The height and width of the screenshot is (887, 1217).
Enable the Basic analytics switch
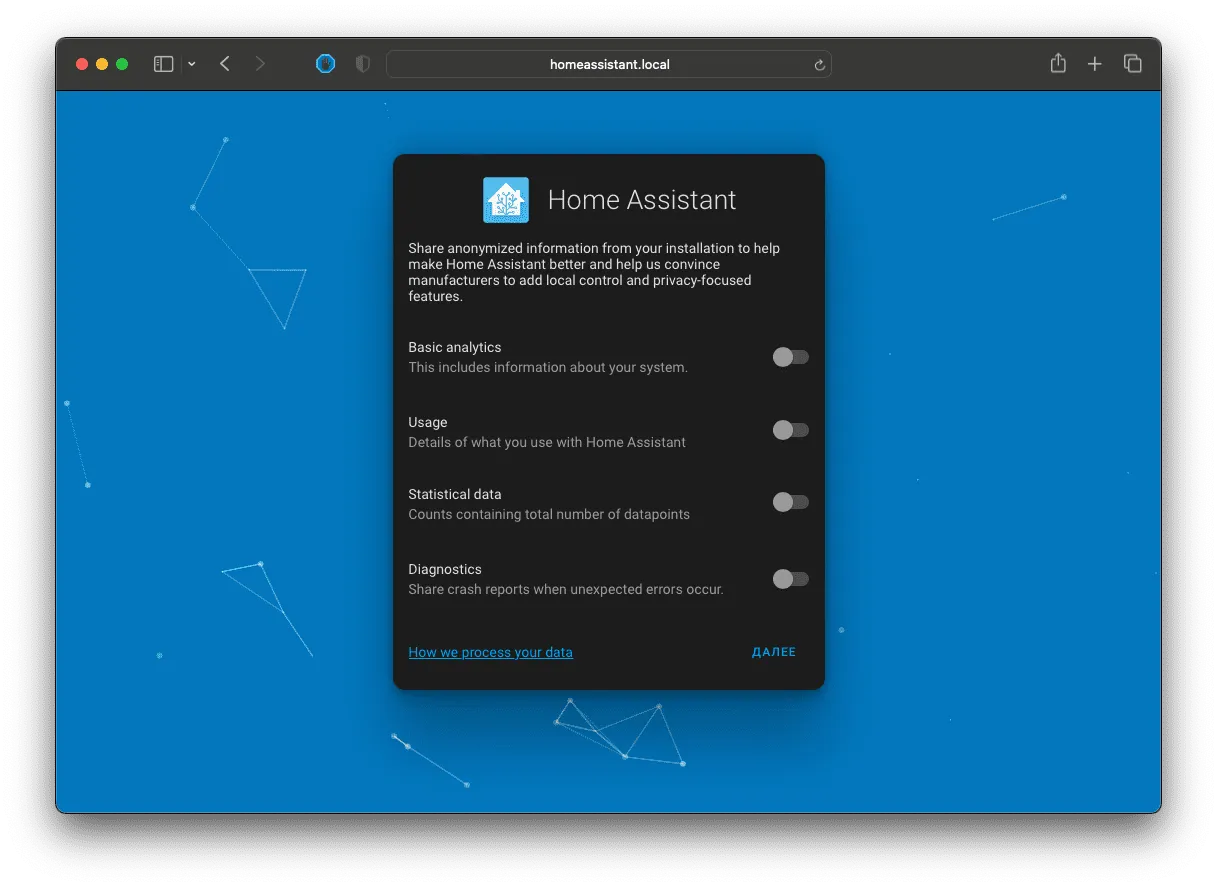[790, 357]
